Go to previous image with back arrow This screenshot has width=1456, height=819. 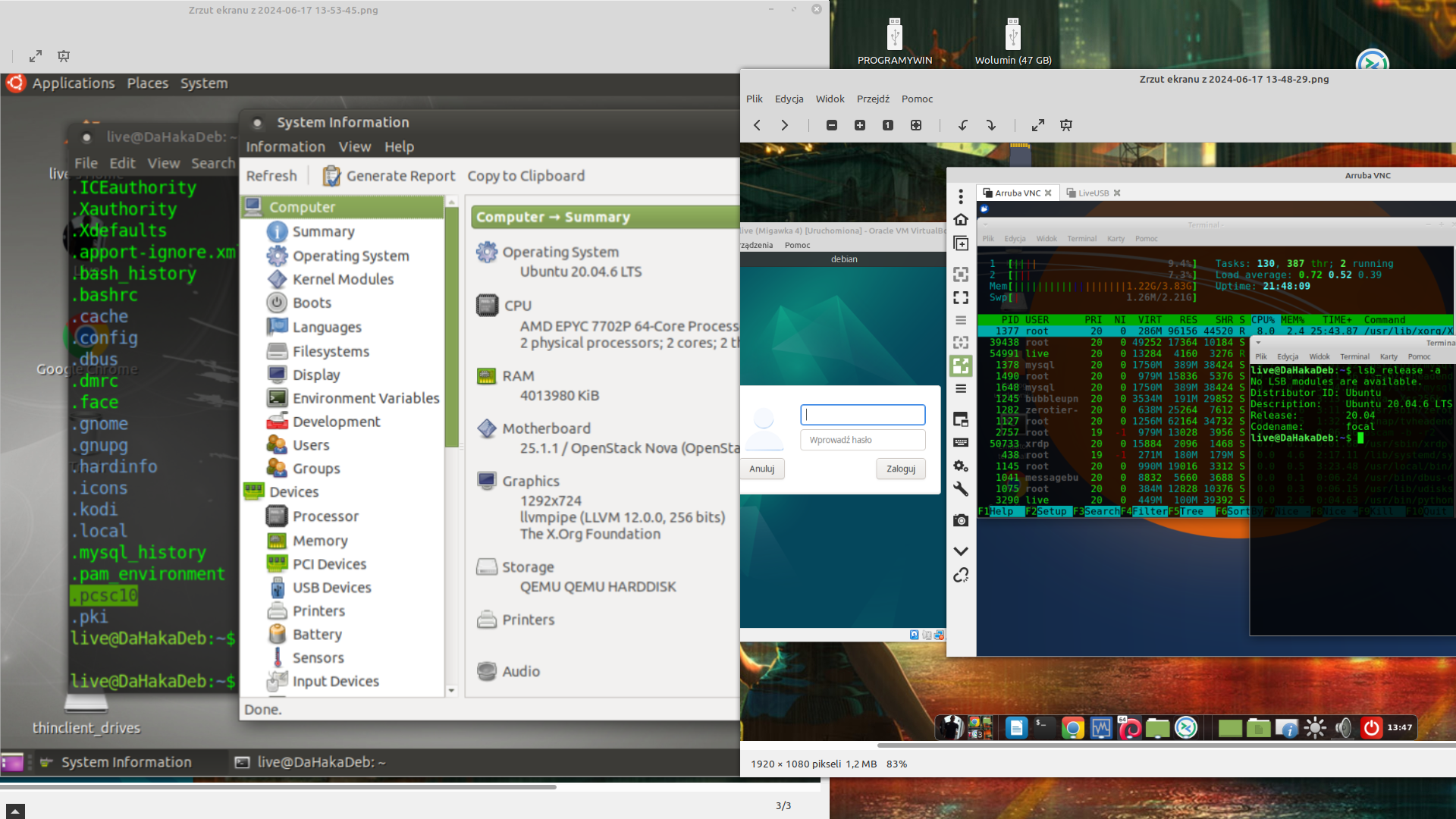click(757, 125)
